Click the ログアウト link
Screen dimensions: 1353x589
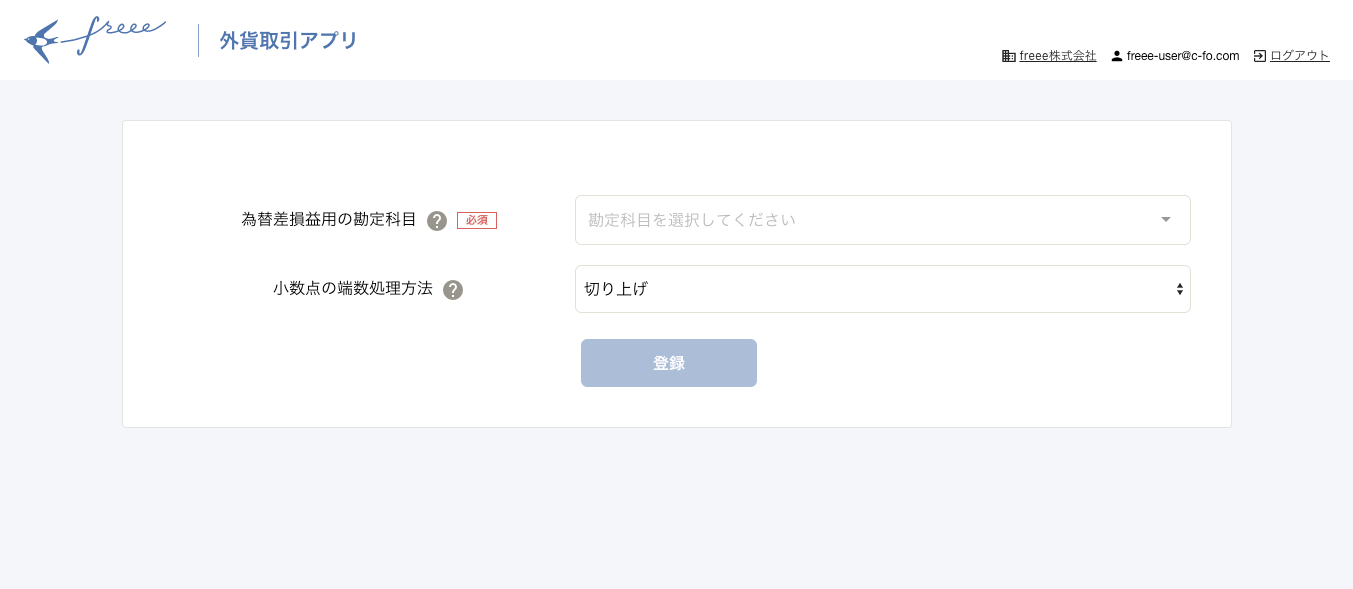[x=1300, y=56]
